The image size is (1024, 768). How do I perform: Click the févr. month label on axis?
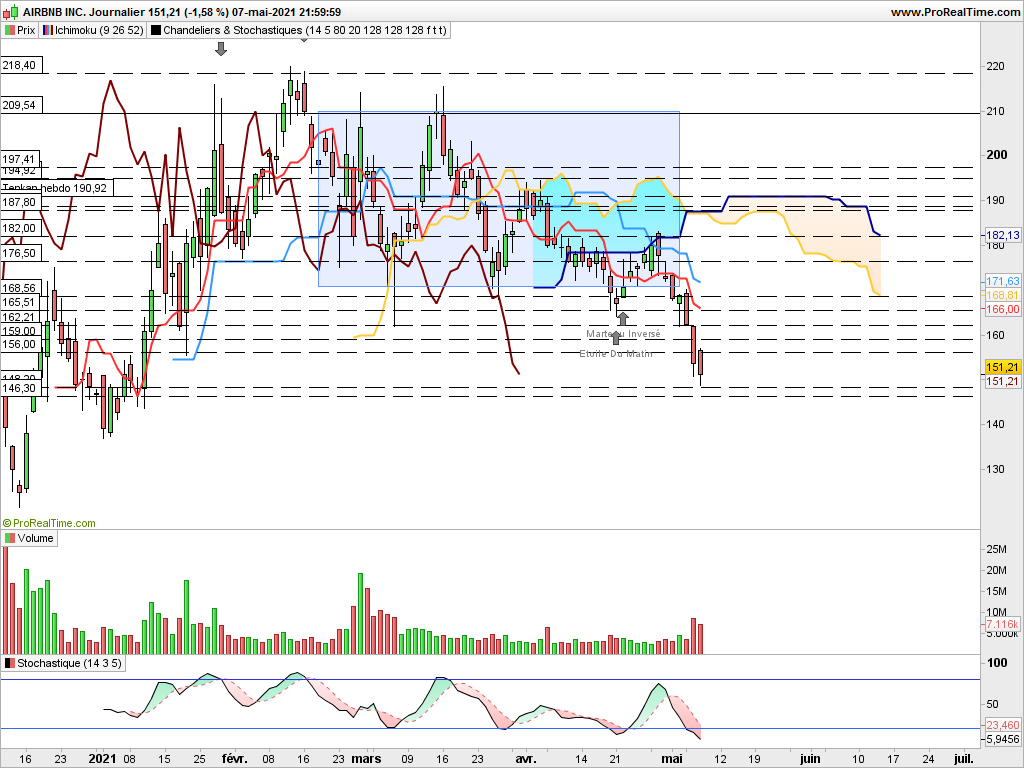[234, 759]
